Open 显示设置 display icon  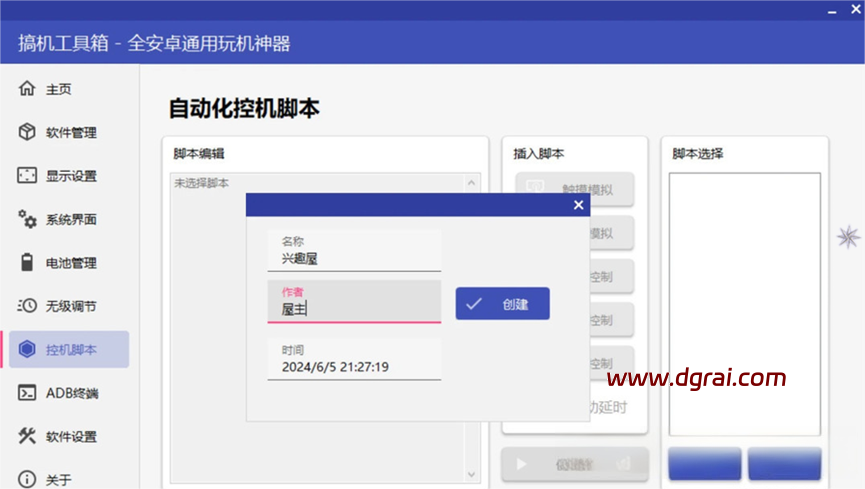click(x=27, y=176)
